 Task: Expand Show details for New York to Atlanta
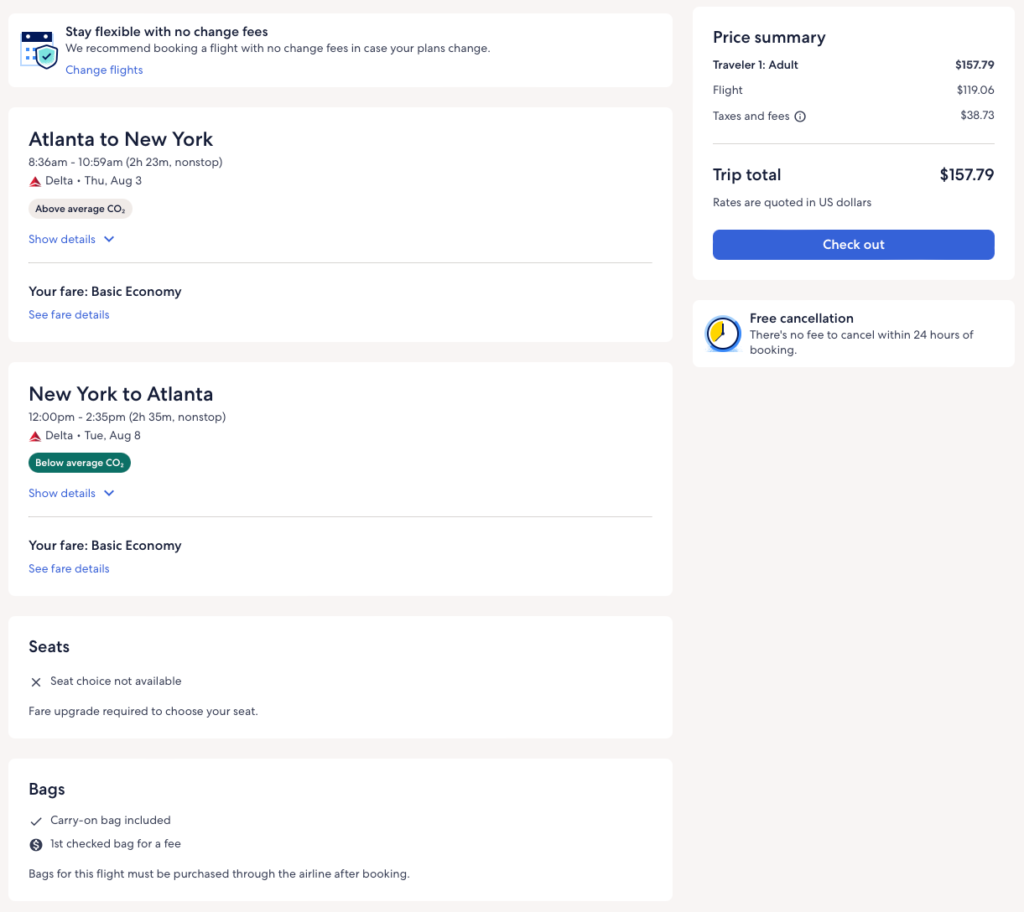(62, 494)
